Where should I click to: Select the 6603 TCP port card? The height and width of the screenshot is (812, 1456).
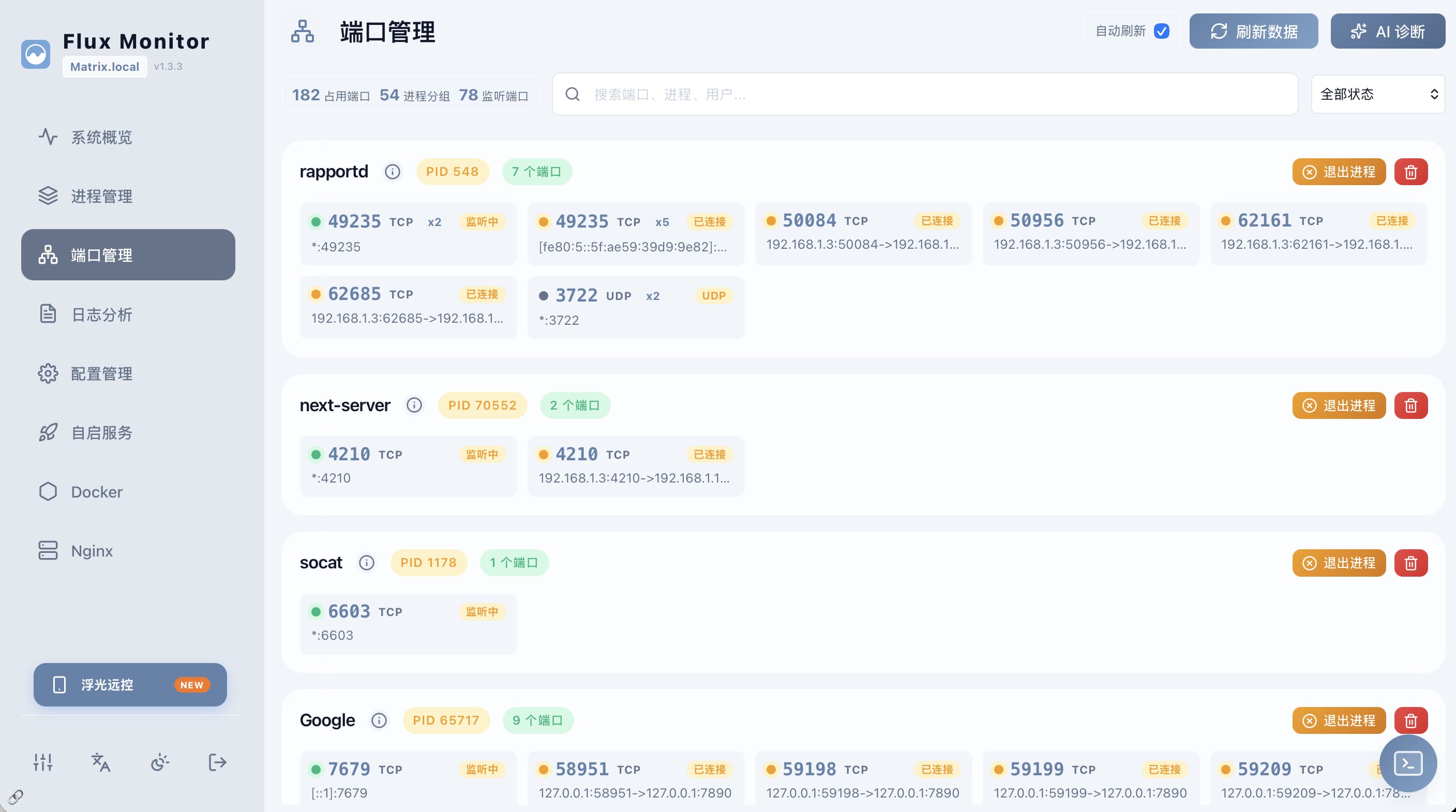pyautogui.click(x=408, y=624)
